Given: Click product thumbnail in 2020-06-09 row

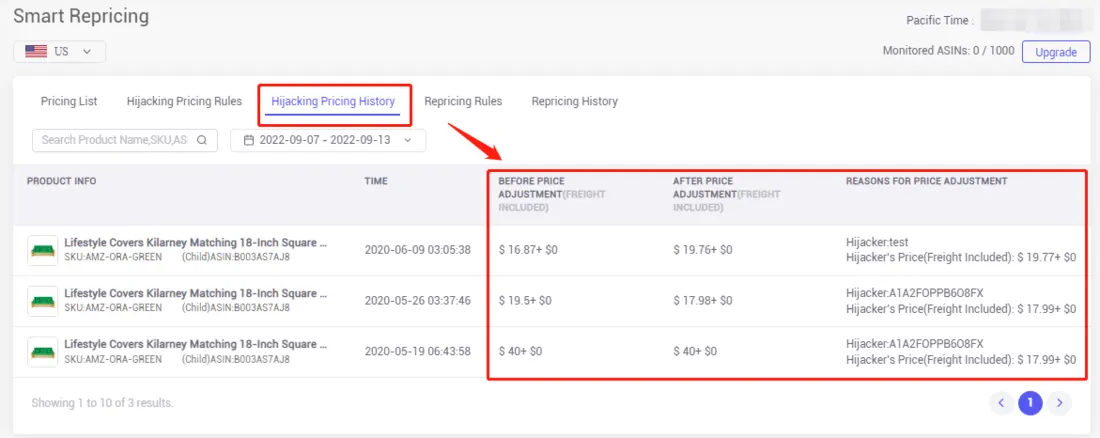Looking at the screenshot, I should [42, 250].
